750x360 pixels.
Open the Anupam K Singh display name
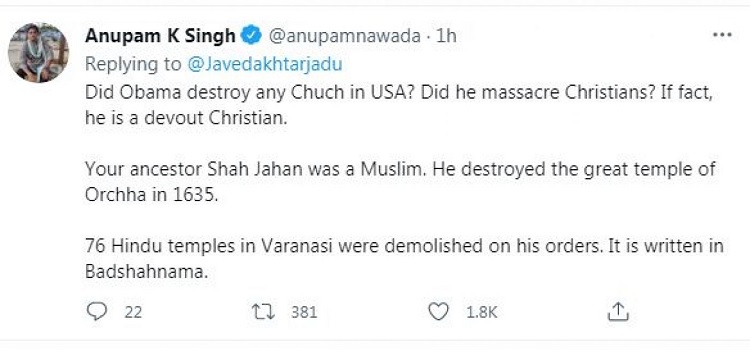click(x=161, y=36)
